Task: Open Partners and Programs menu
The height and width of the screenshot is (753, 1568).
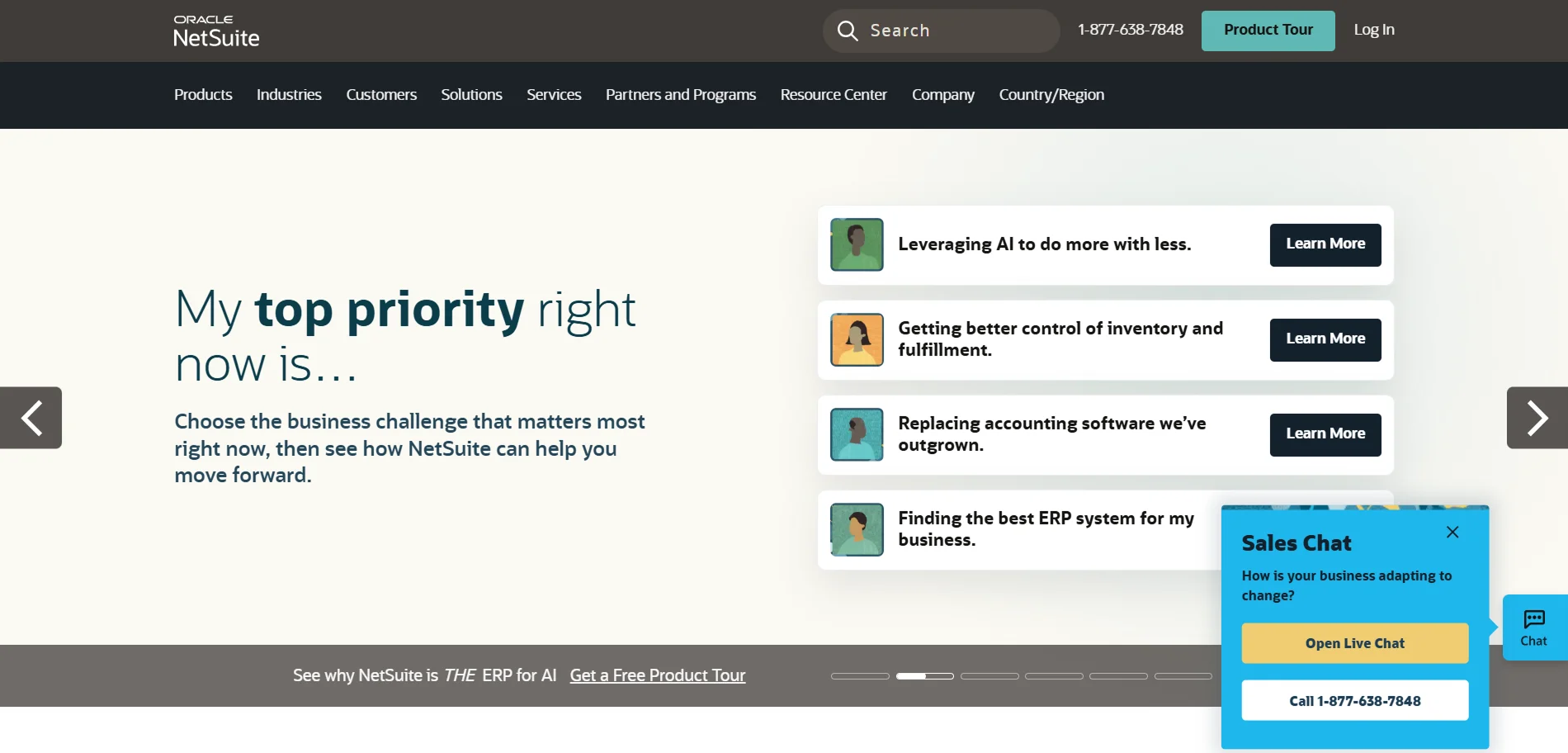Action: [x=681, y=95]
